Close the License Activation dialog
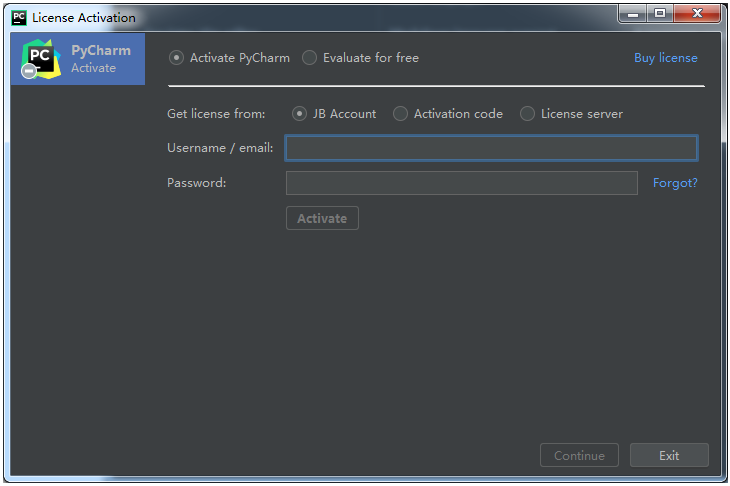Image resolution: width=730 pixels, height=486 pixels. 698,14
